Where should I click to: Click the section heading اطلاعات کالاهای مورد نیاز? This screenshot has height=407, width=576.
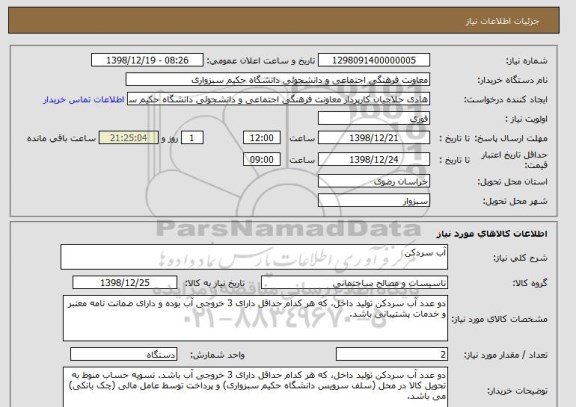(x=492, y=234)
